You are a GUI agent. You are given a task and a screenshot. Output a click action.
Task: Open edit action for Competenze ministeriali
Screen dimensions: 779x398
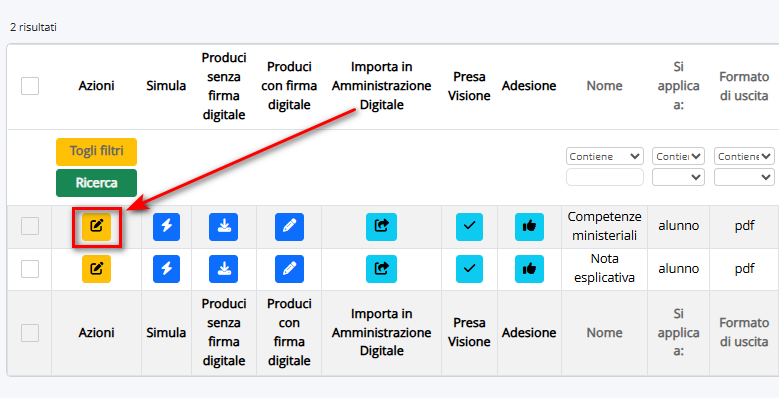(96, 227)
